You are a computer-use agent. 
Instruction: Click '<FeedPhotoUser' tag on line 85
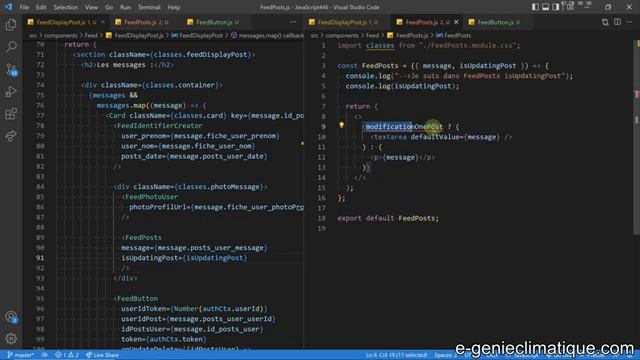149,197
